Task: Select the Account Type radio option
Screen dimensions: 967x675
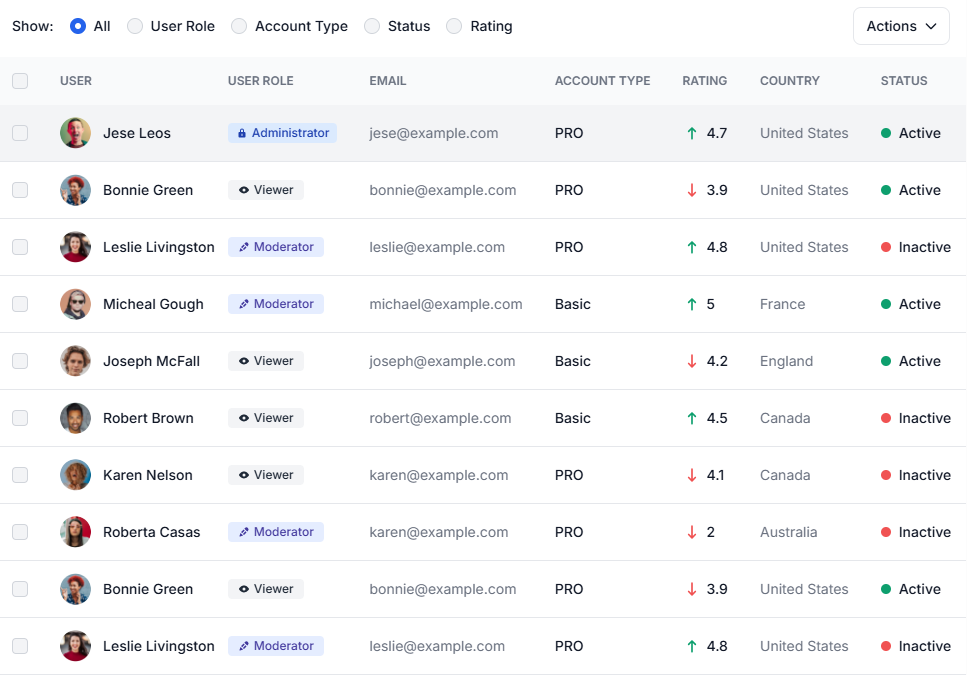Action: coord(239,26)
